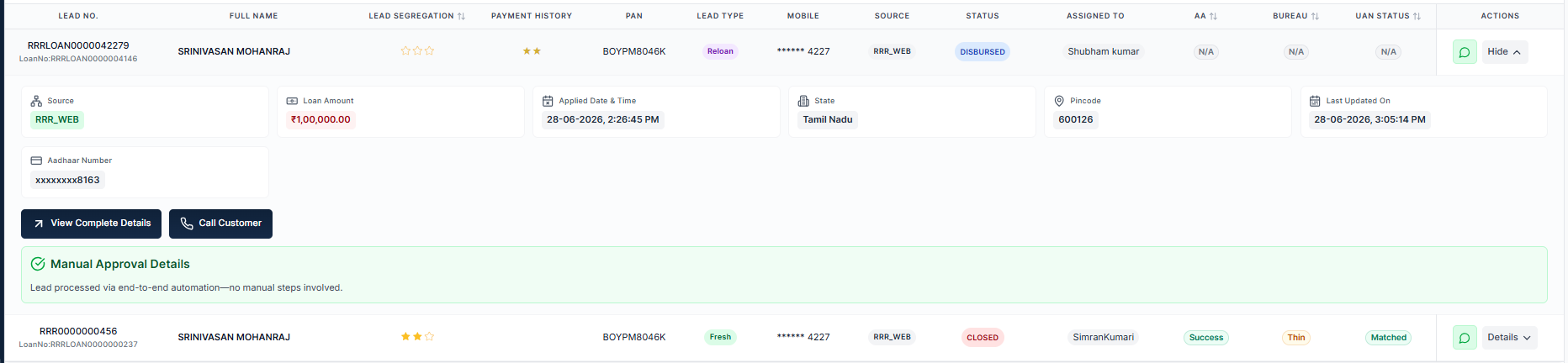Select lead number RRR0000000456
The height and width of the screenshot is (363, 1568).
[x=78, y=331]
